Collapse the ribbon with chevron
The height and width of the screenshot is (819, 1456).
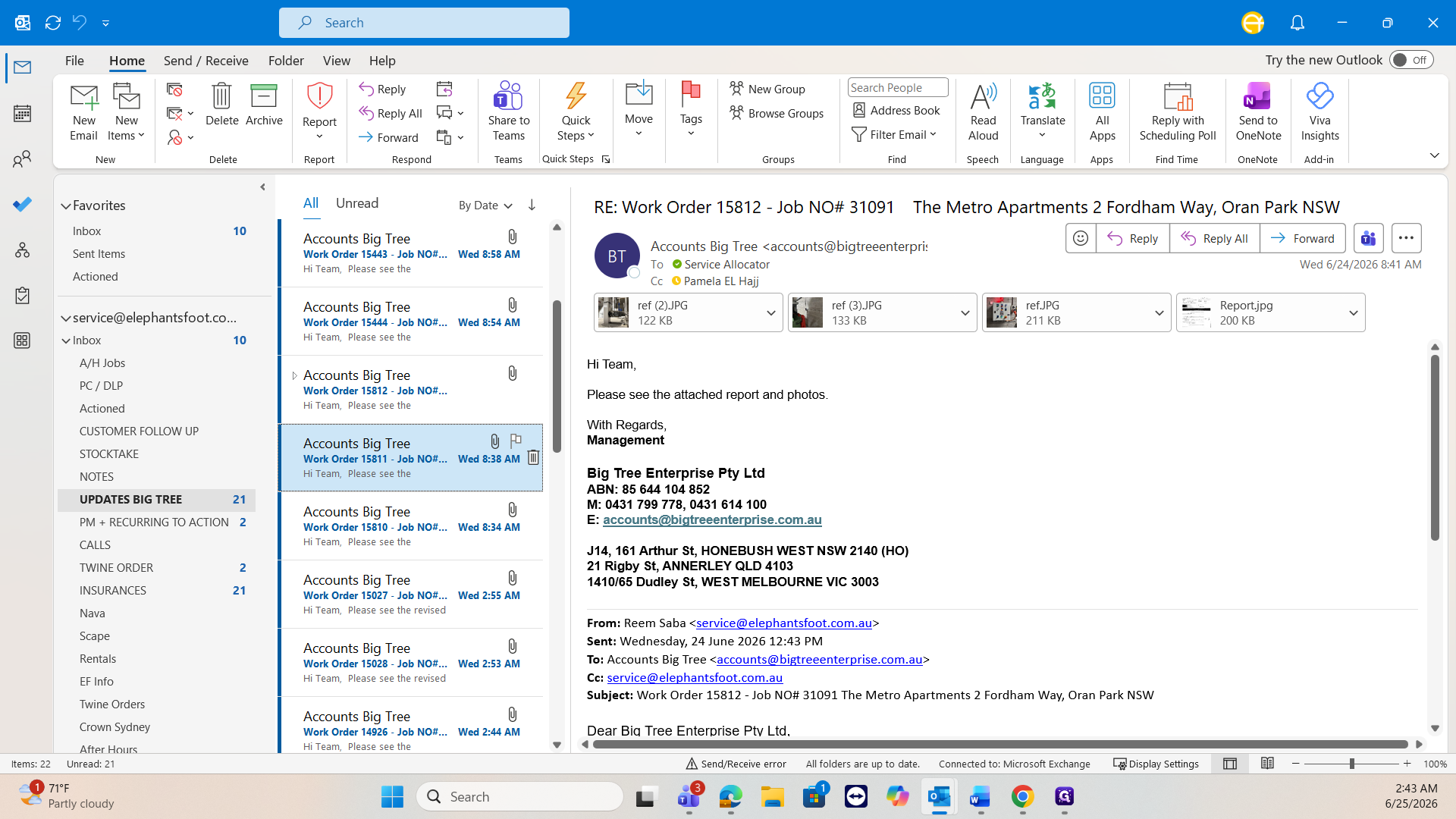[1434, 155]
